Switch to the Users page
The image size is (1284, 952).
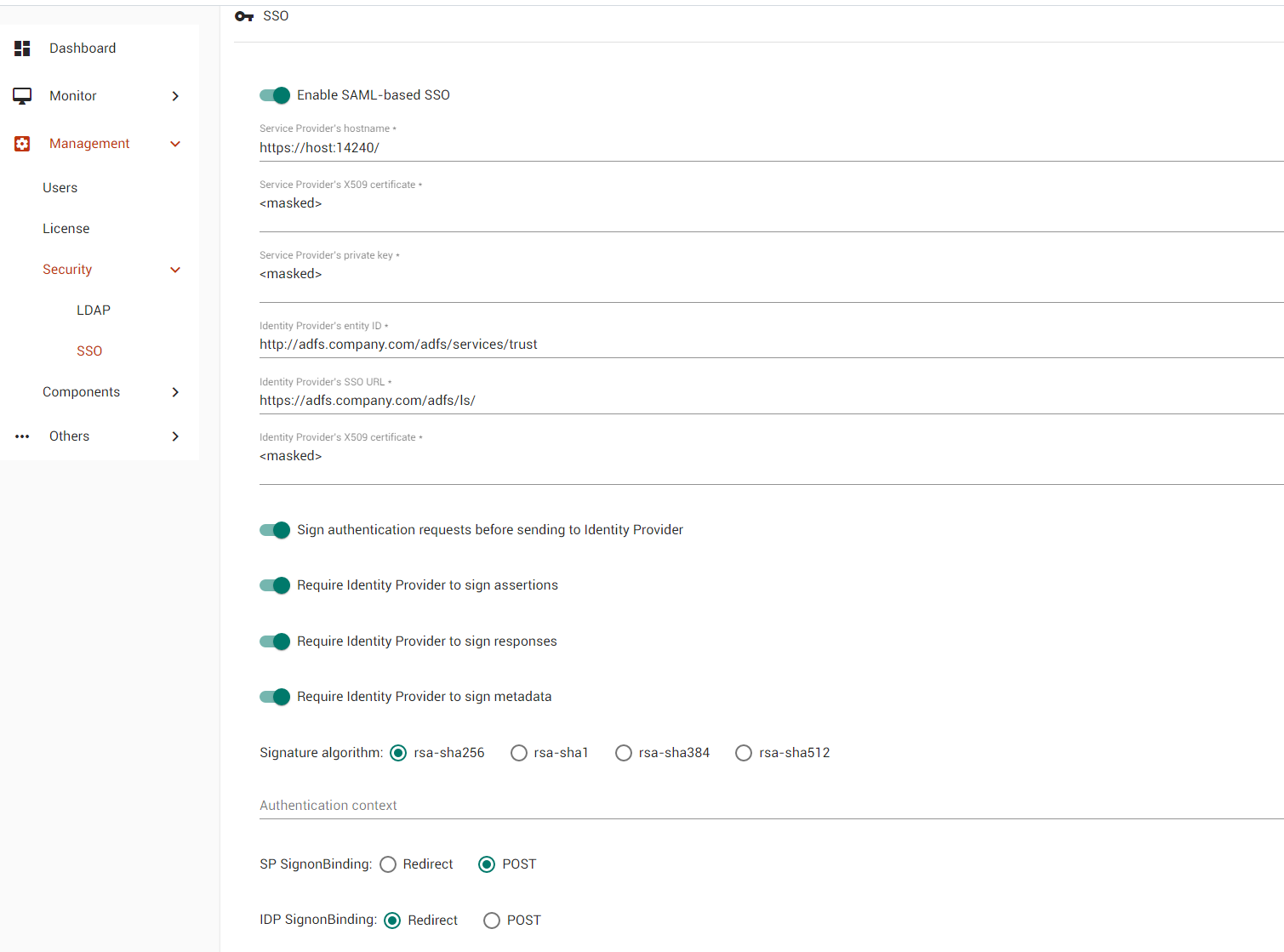click(60, 187)
